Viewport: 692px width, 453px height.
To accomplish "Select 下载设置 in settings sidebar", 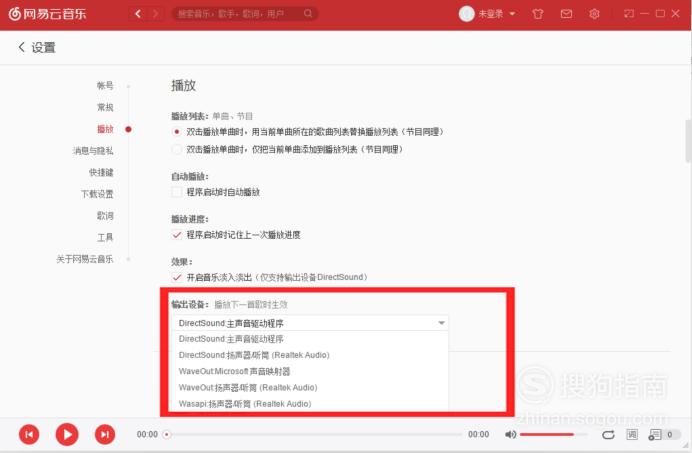I will [x=97, y=194].
